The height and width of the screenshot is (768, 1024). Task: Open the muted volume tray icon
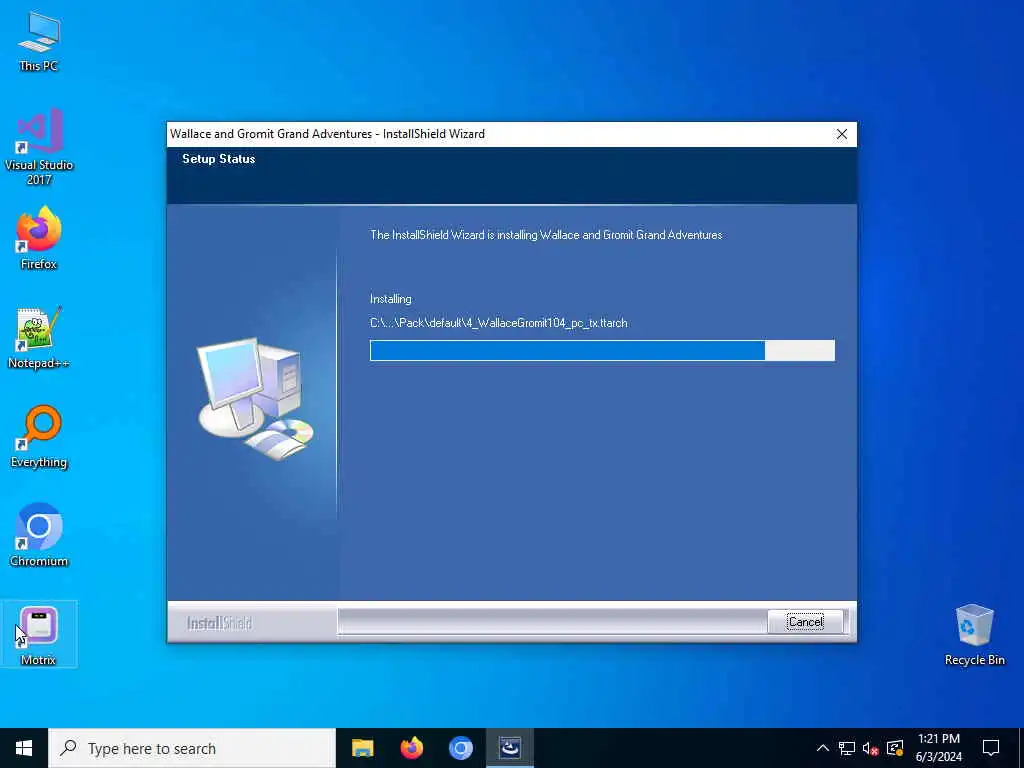coord(871,748)
